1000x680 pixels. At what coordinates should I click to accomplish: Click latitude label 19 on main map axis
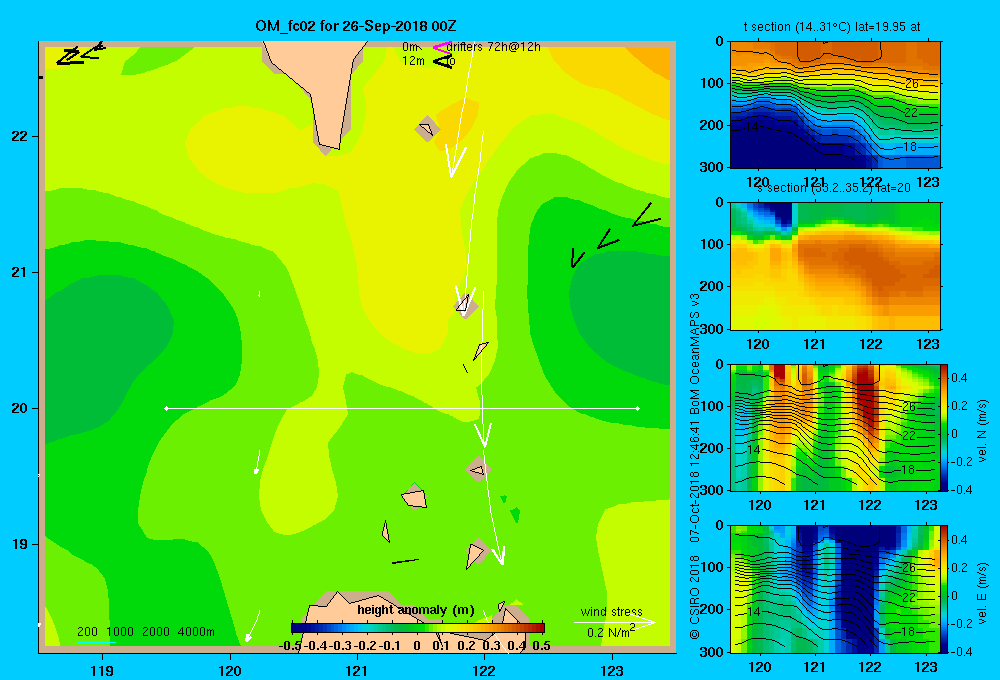19,544
